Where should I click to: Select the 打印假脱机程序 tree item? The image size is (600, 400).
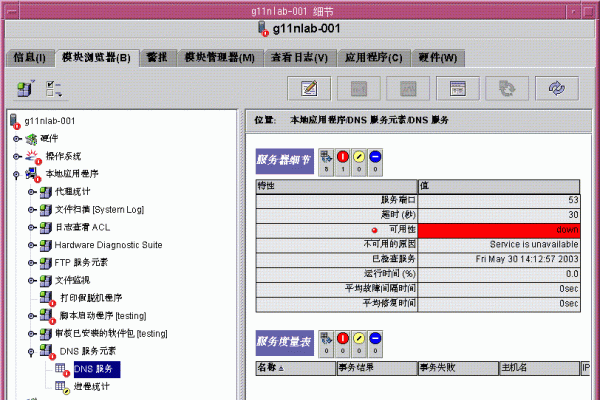pyautogui.click(x=91, y=298)
